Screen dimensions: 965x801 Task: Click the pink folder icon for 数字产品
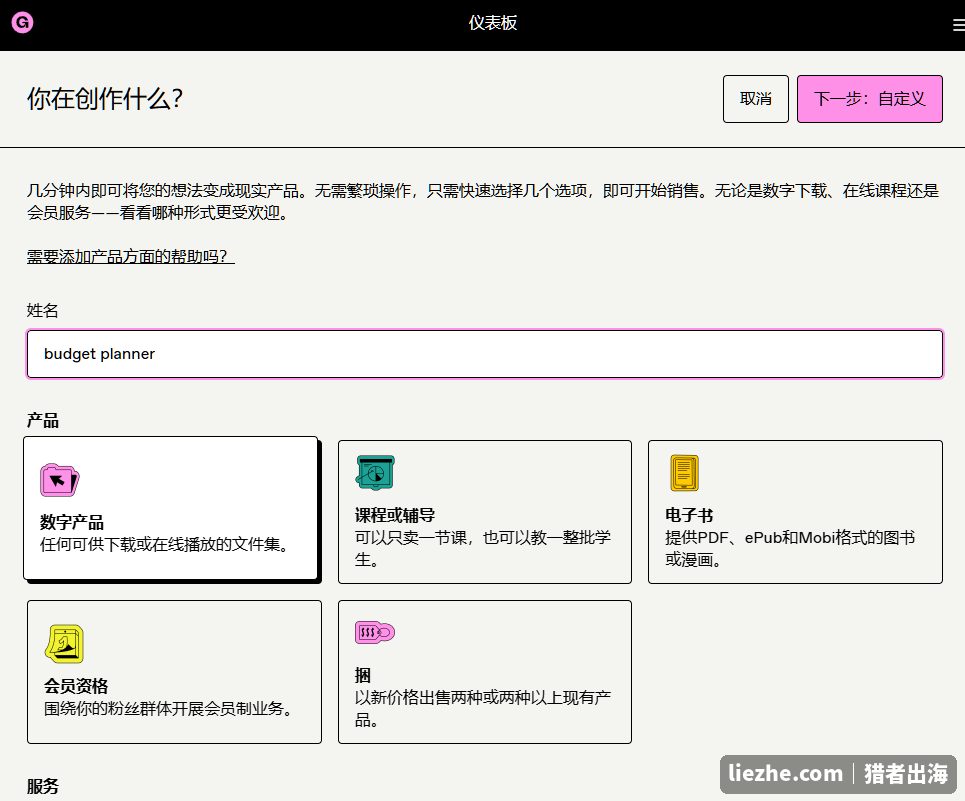click(x=60, y=480)
